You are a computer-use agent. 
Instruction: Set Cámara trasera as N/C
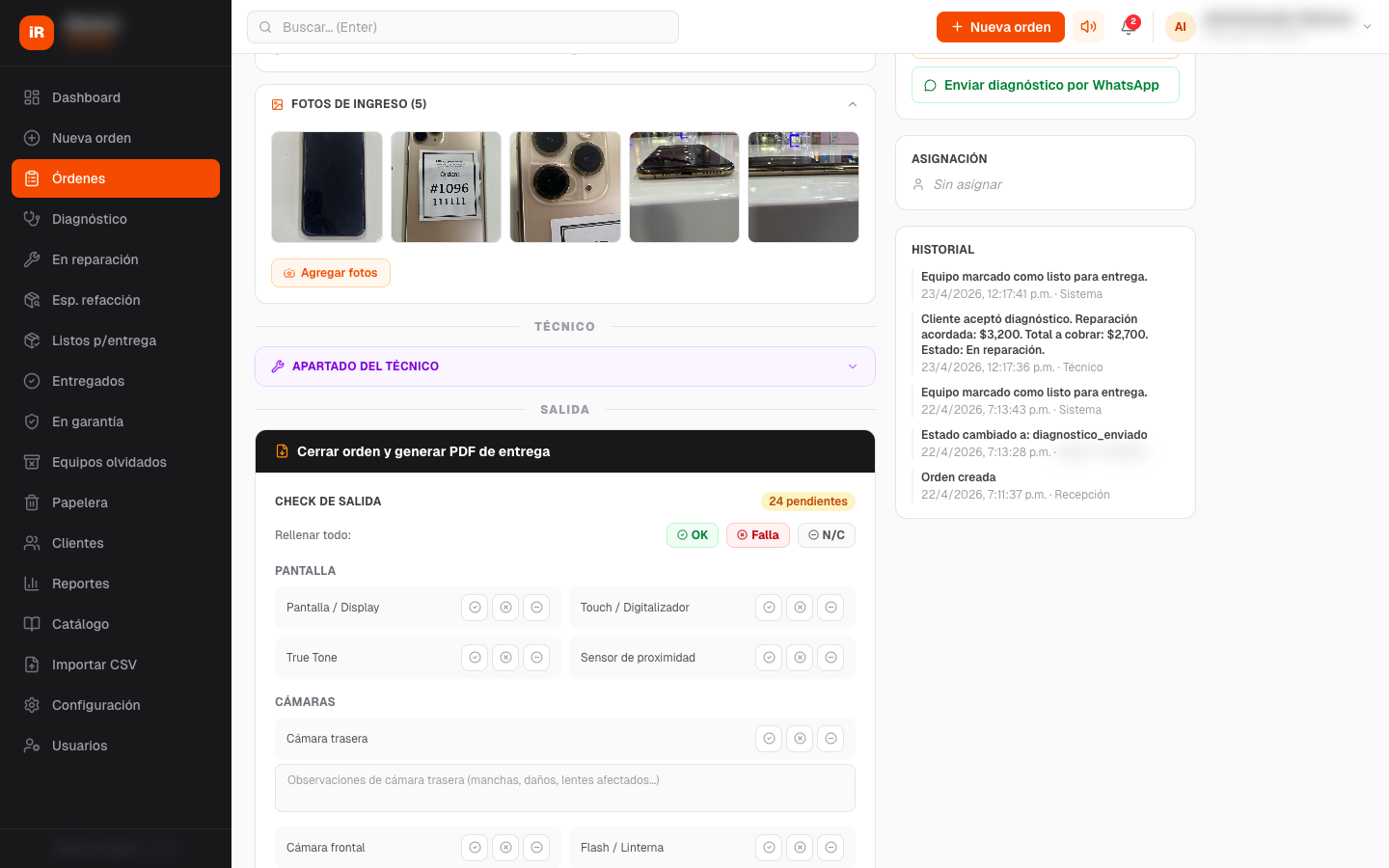pyautogui.click(x=831, y=739)
